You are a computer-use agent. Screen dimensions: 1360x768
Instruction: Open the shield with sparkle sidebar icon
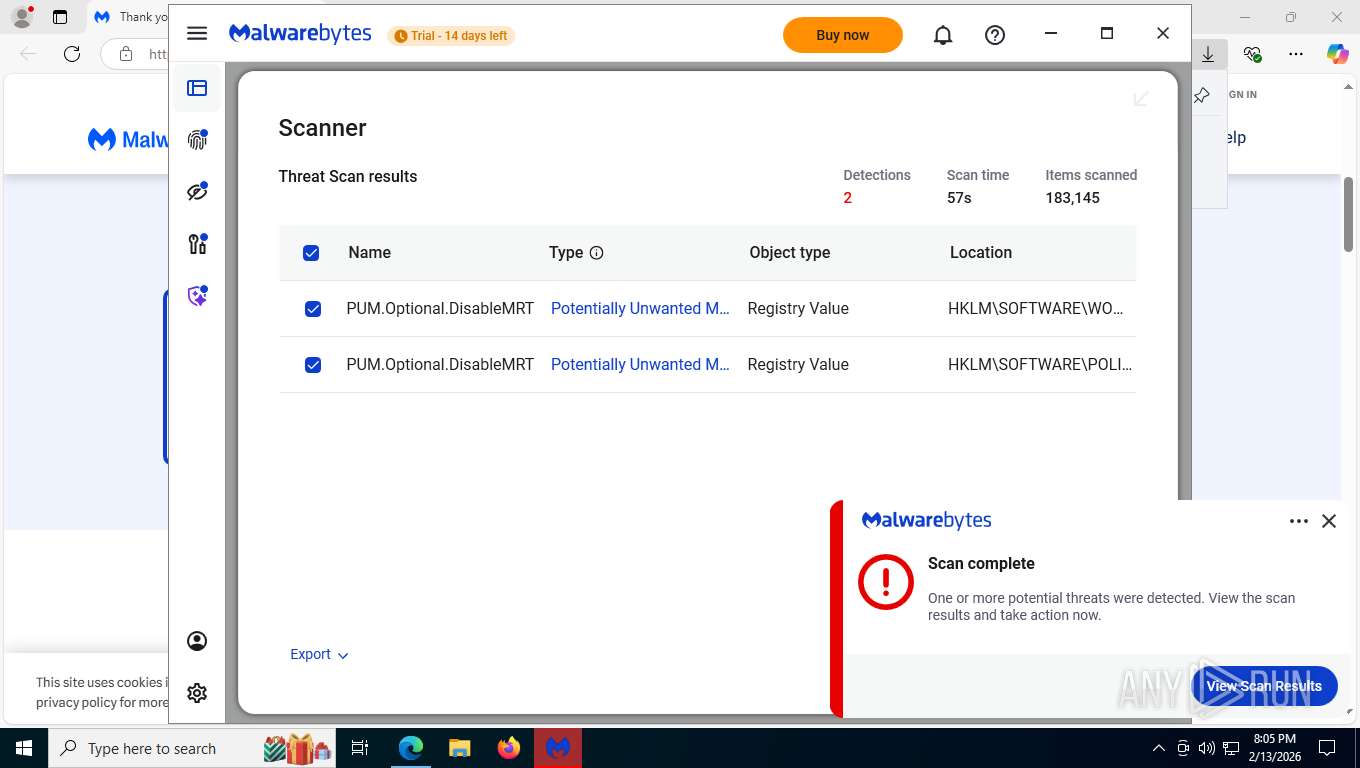click(197, 296)
